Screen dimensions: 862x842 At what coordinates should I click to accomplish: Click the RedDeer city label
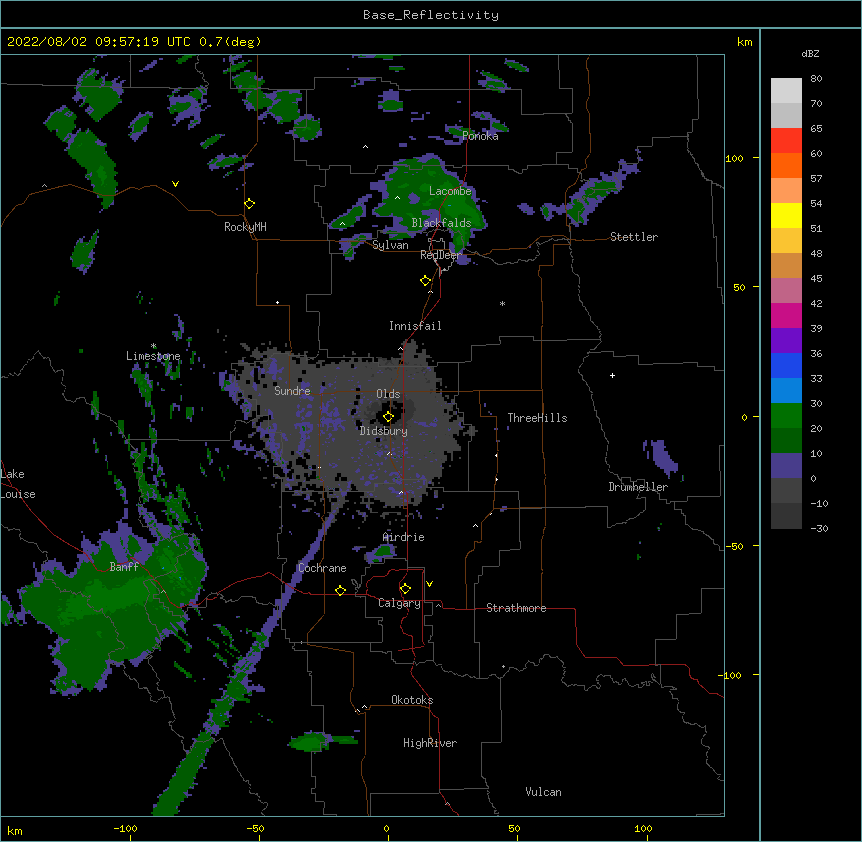(x=440, y=255)
